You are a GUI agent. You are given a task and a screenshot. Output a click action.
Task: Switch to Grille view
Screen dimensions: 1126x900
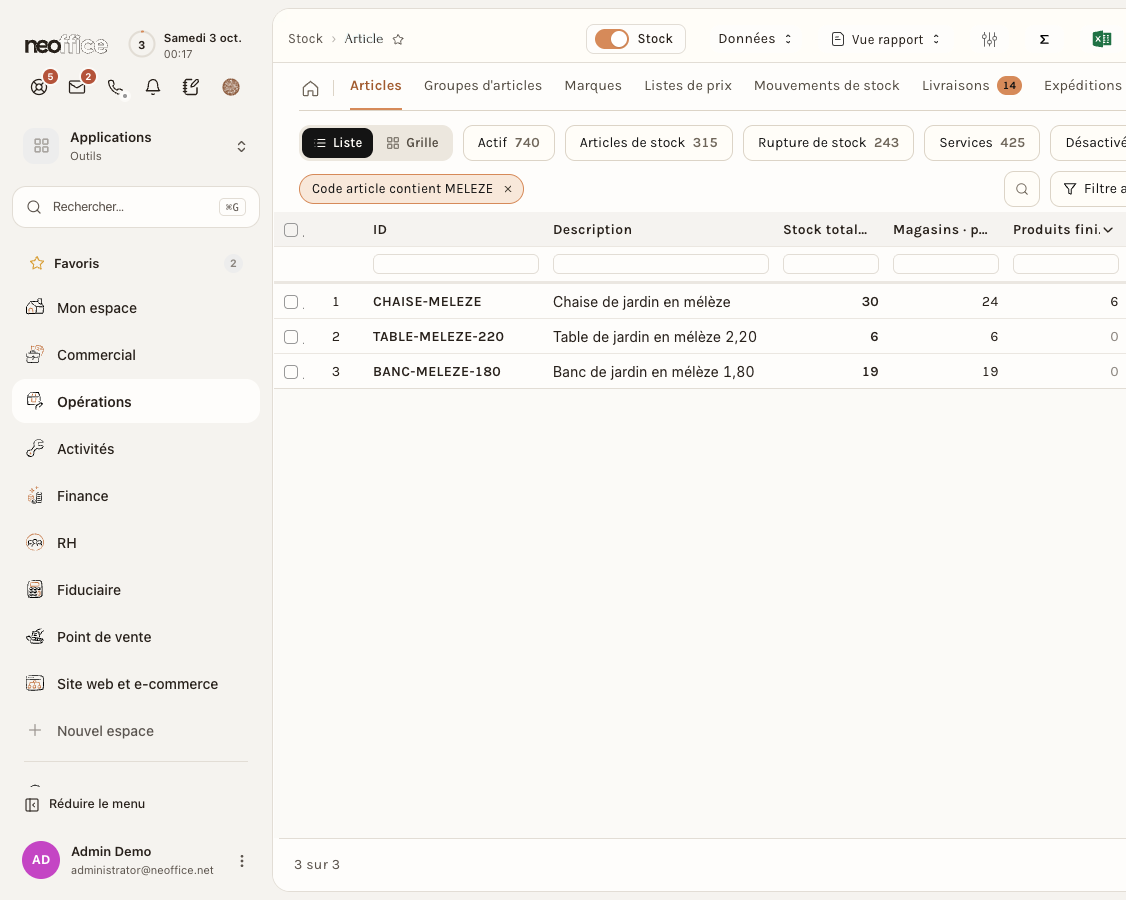pyautogui.click(x=412, y=143)
